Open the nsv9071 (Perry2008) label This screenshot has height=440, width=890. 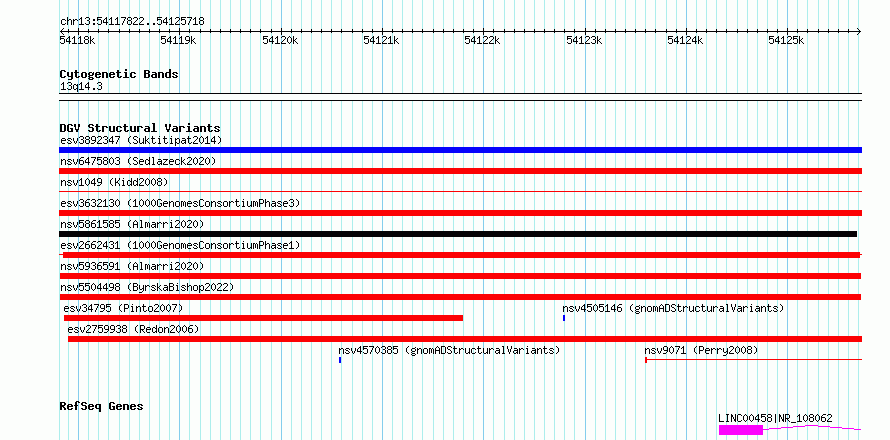point(701,350)
